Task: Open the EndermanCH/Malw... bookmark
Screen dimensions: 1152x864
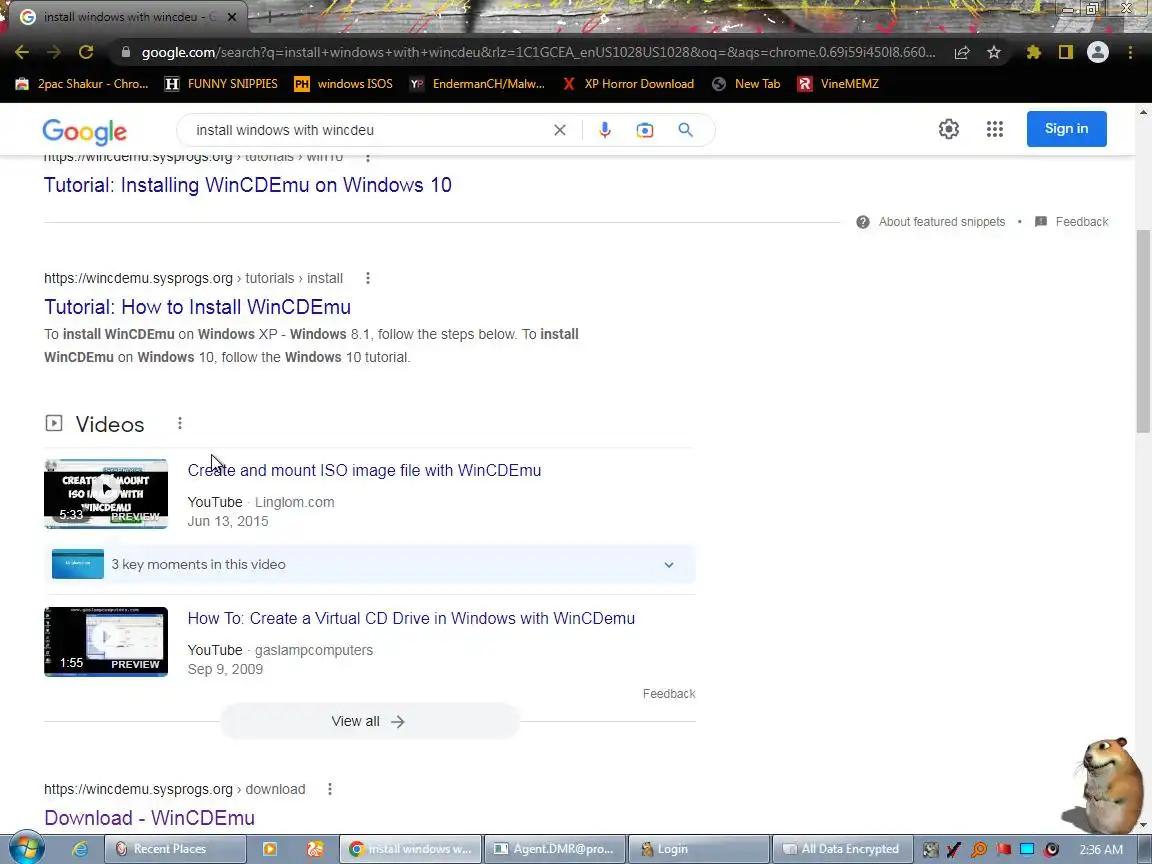Action: coord(478,84)
